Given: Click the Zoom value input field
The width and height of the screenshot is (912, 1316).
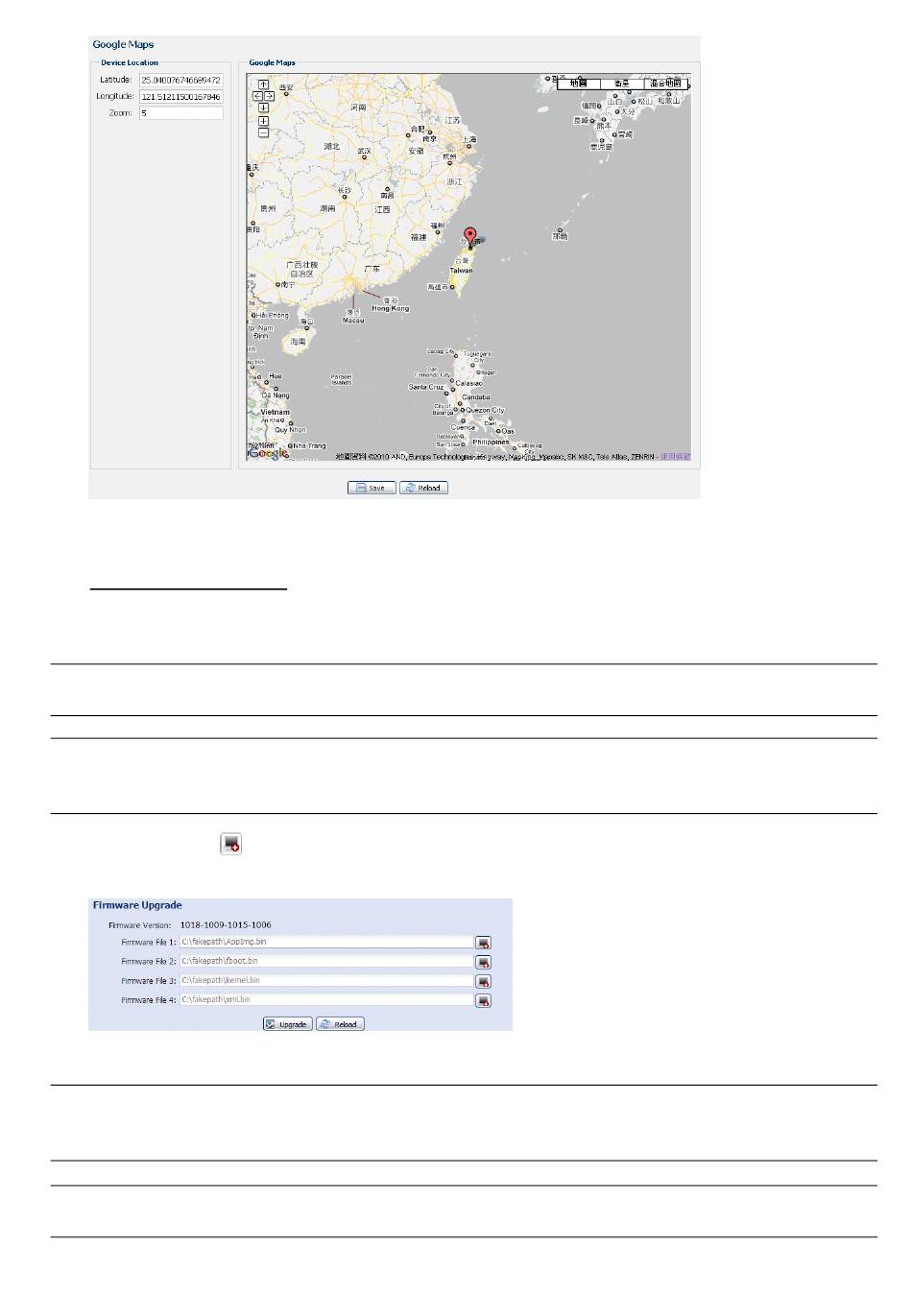Looking at the screenshot, I should (x=181, y=113).
